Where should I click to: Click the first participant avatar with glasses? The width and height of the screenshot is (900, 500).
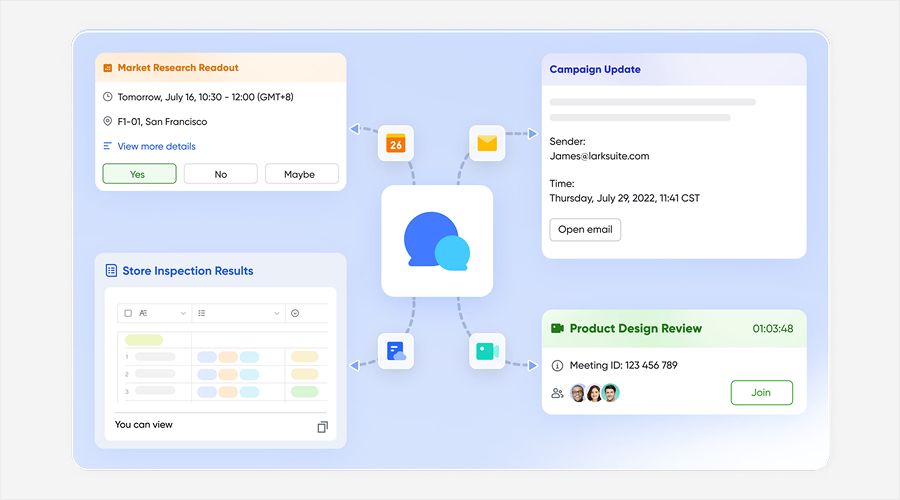(578, 393)
